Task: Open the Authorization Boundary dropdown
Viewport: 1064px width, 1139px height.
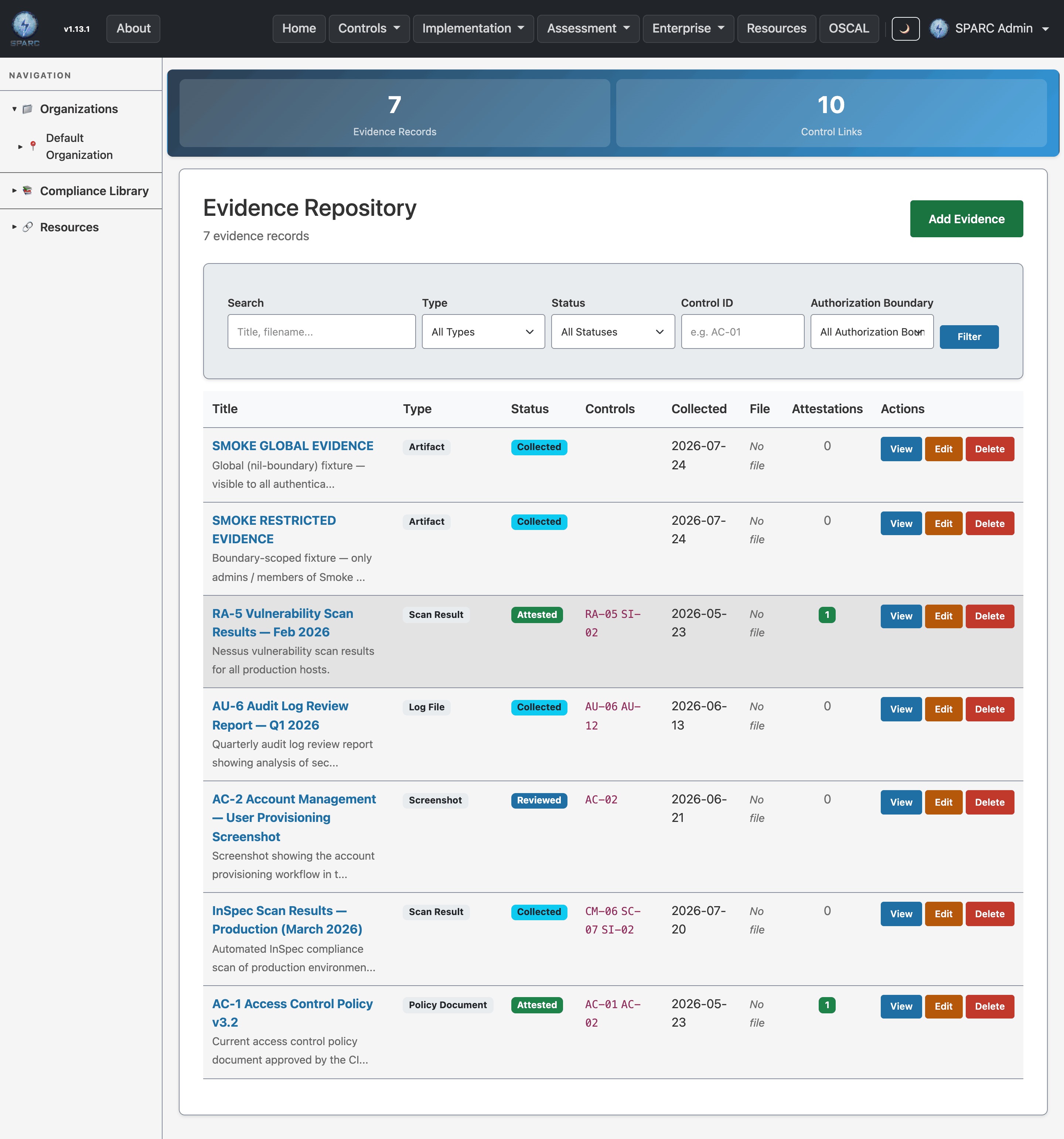Action: click(x=872, y=332)
